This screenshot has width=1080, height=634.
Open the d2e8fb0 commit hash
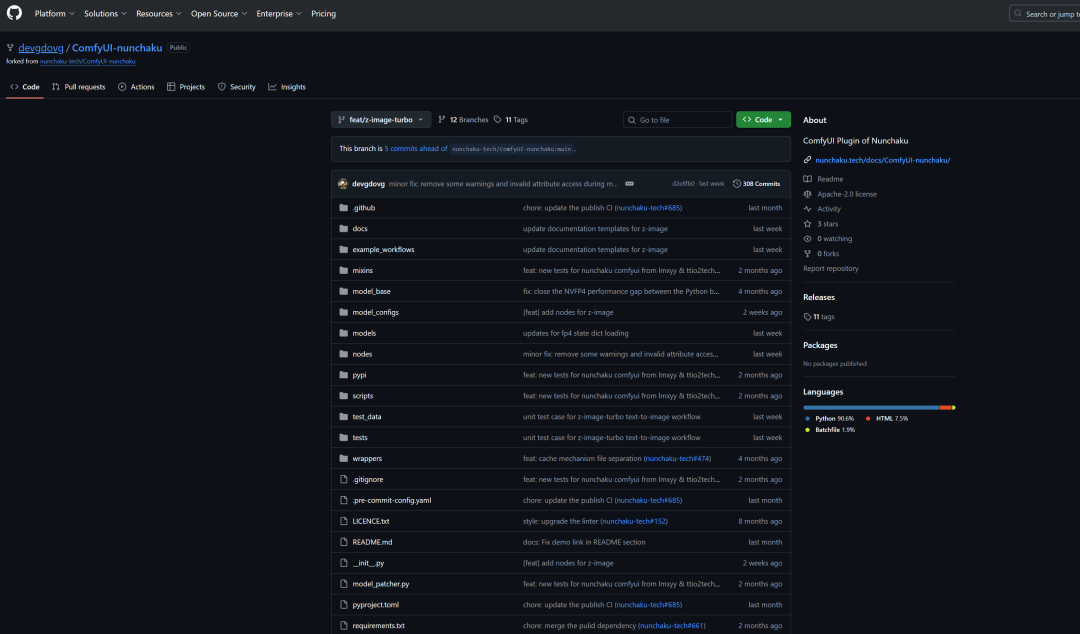pos(683,184)
